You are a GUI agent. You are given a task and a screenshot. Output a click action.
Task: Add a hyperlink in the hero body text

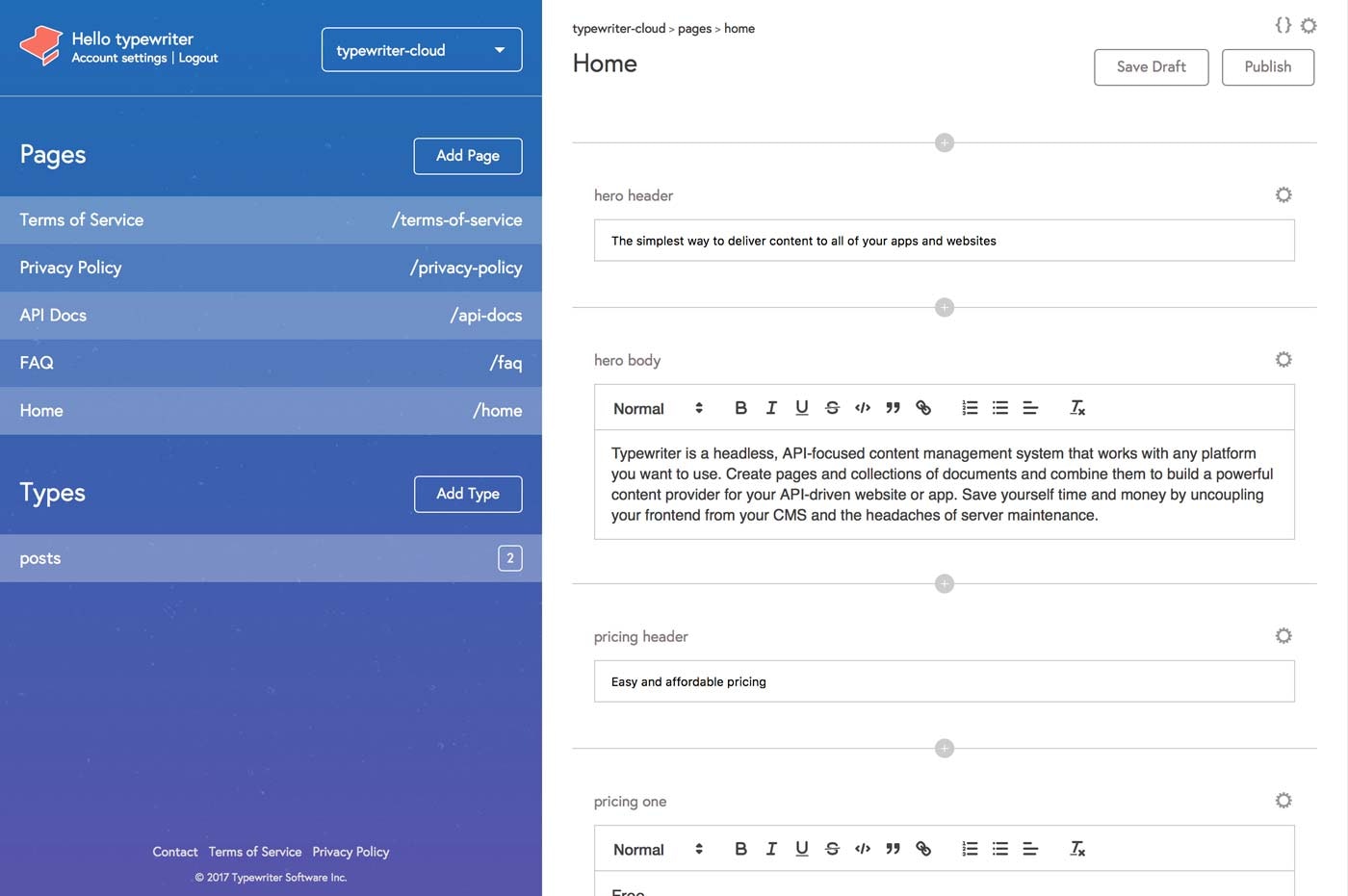(x=923, y=407)
